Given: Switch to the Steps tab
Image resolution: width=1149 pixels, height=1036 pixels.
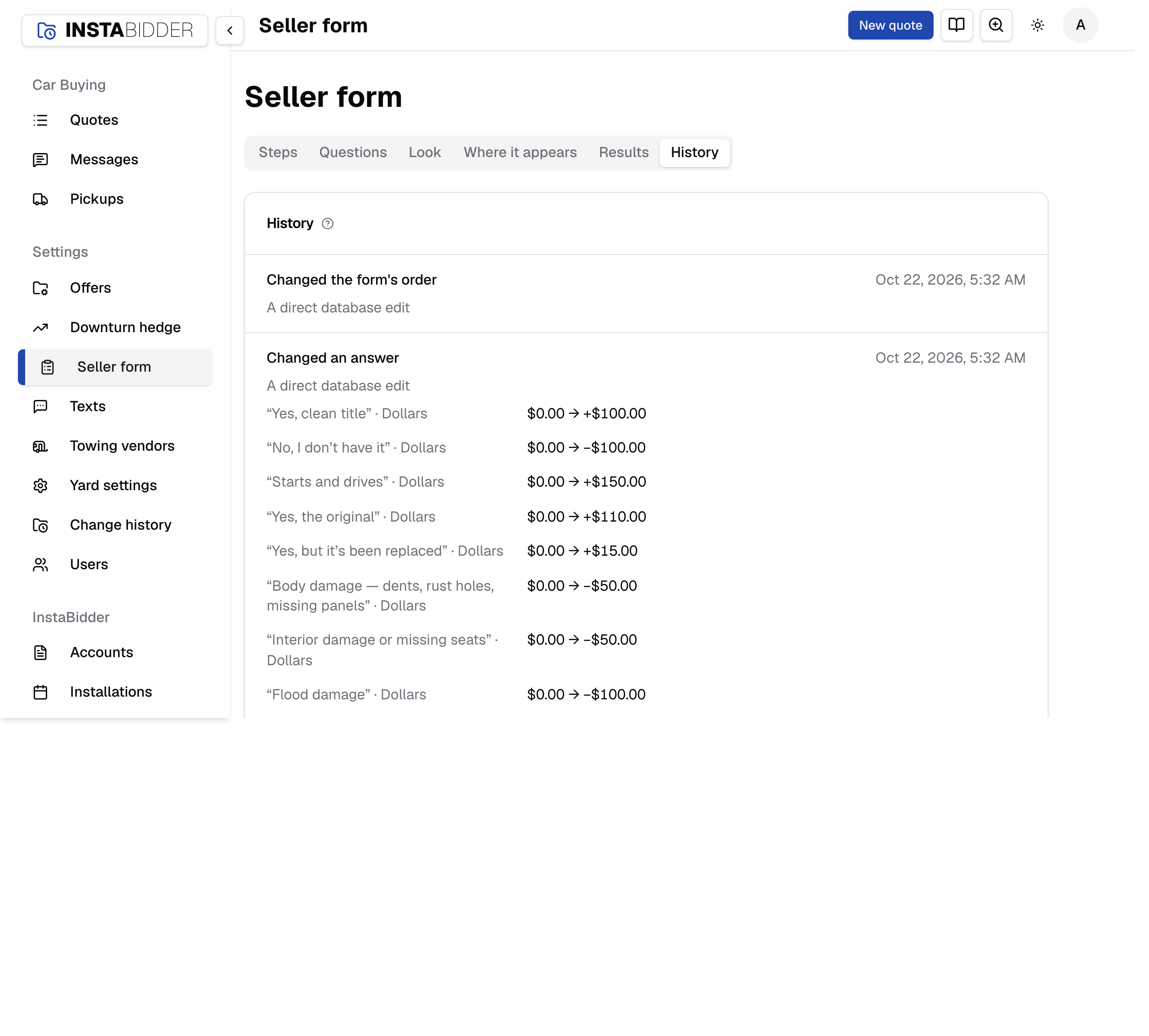Looking at the screenshot, I should (x=278, y=153).
